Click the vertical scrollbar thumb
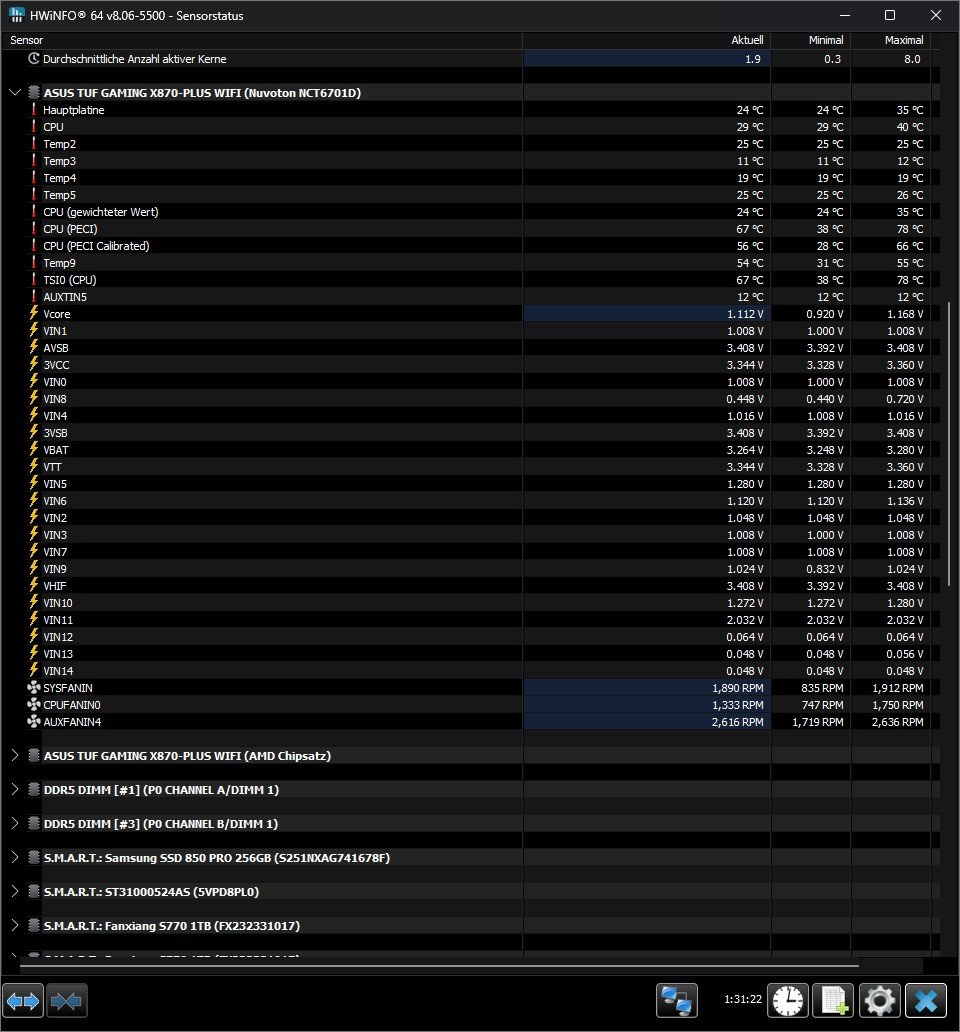This screenshot has width=960, height=1032. coord(949,444)
